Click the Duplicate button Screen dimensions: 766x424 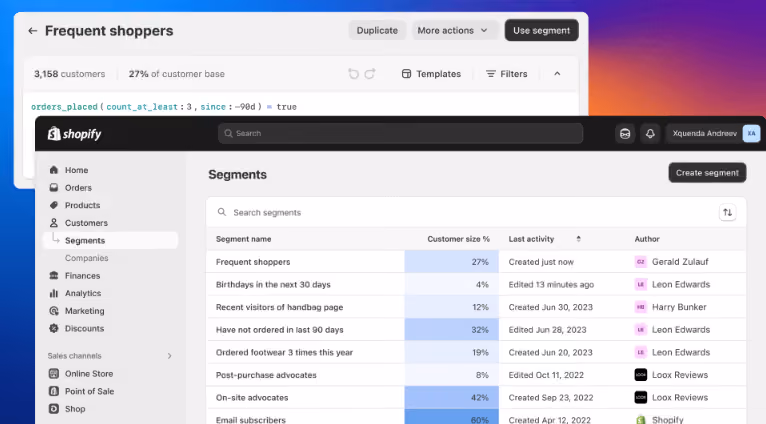pyautogui.click(x=377, y=30)
